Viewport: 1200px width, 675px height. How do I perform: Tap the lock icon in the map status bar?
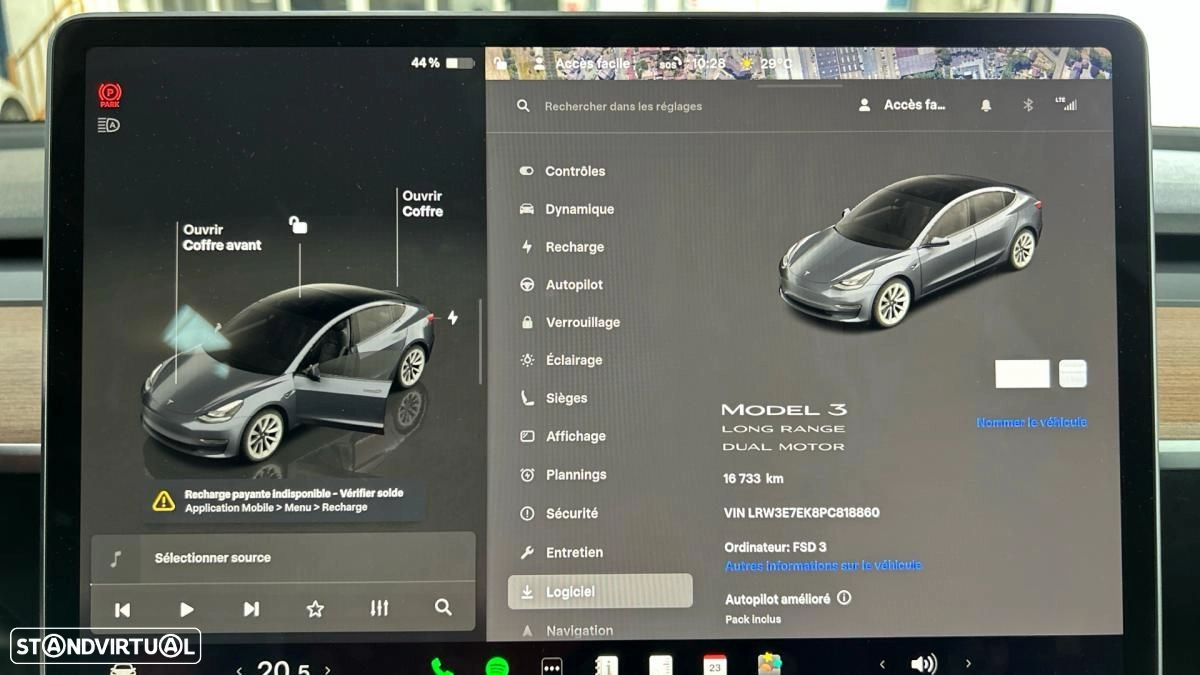coord(500,63)
